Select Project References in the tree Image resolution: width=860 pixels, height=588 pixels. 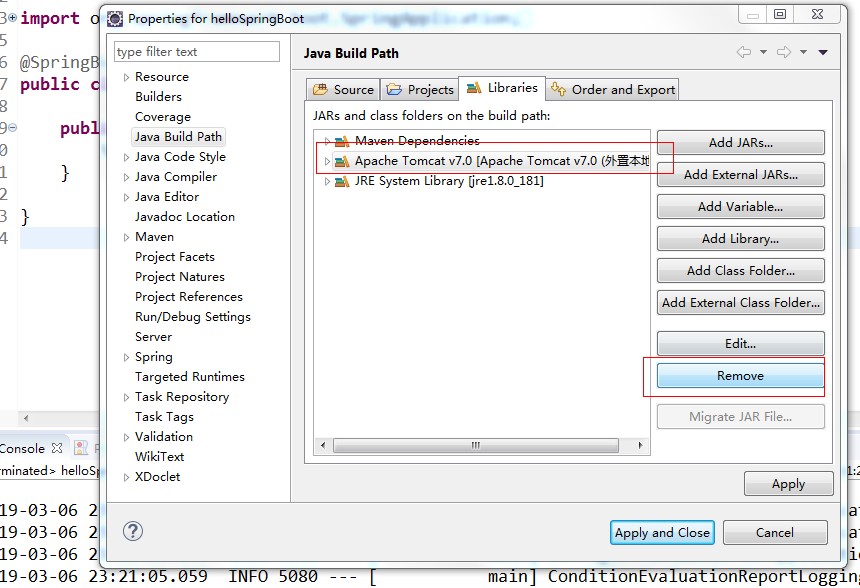coord(189,297)
